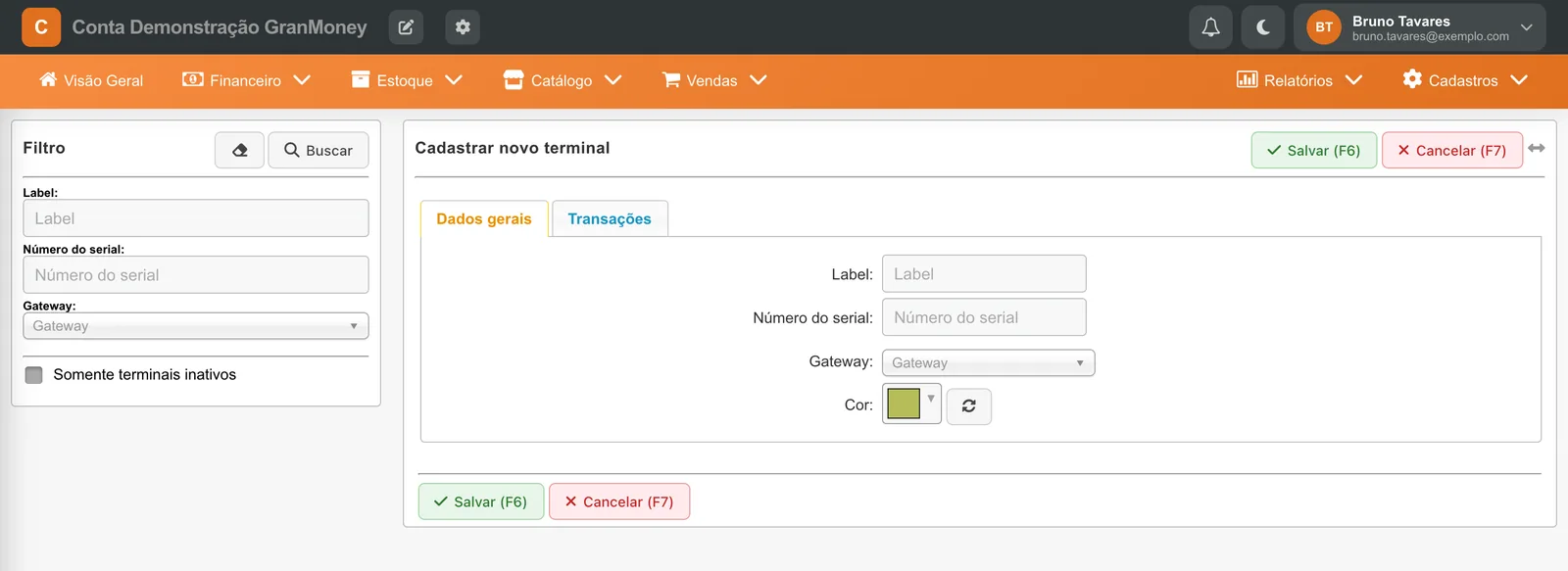1568x571 pixels.
Task: Expand the Estoque chevron arrow
Action: click(454, 80)
